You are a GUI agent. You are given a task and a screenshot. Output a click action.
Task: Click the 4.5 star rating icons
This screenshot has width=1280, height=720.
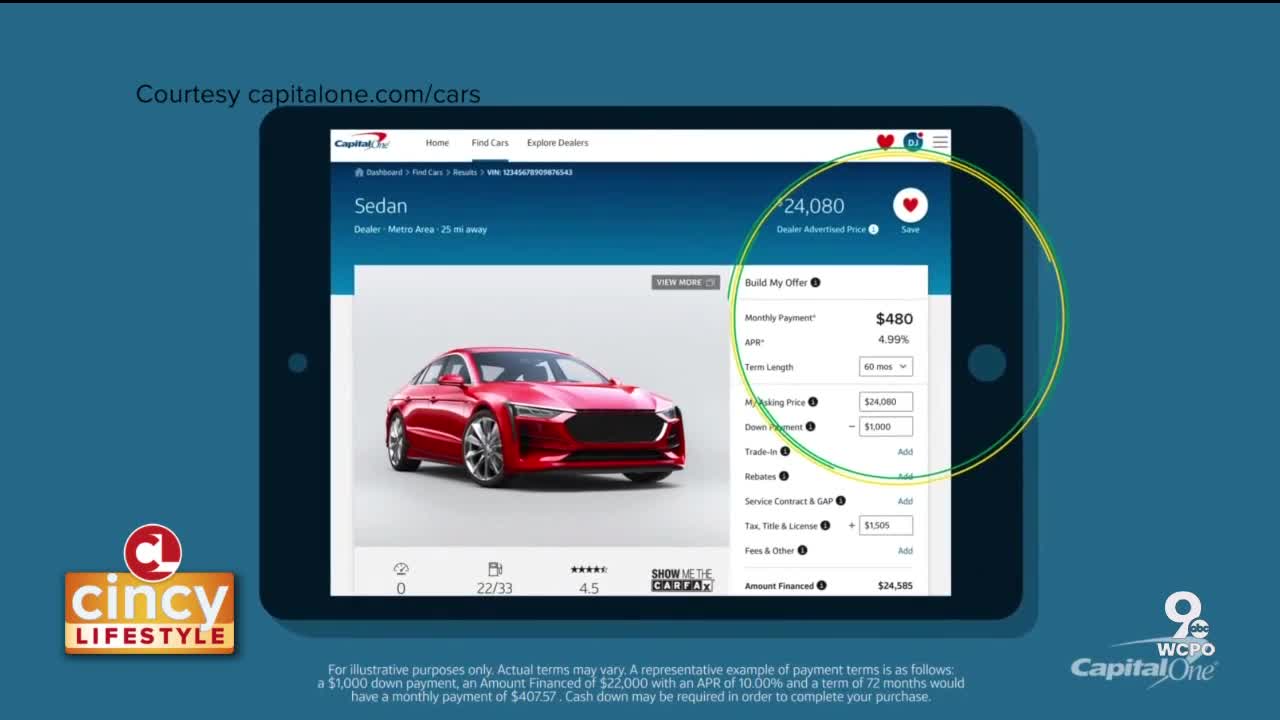[589, 569]
